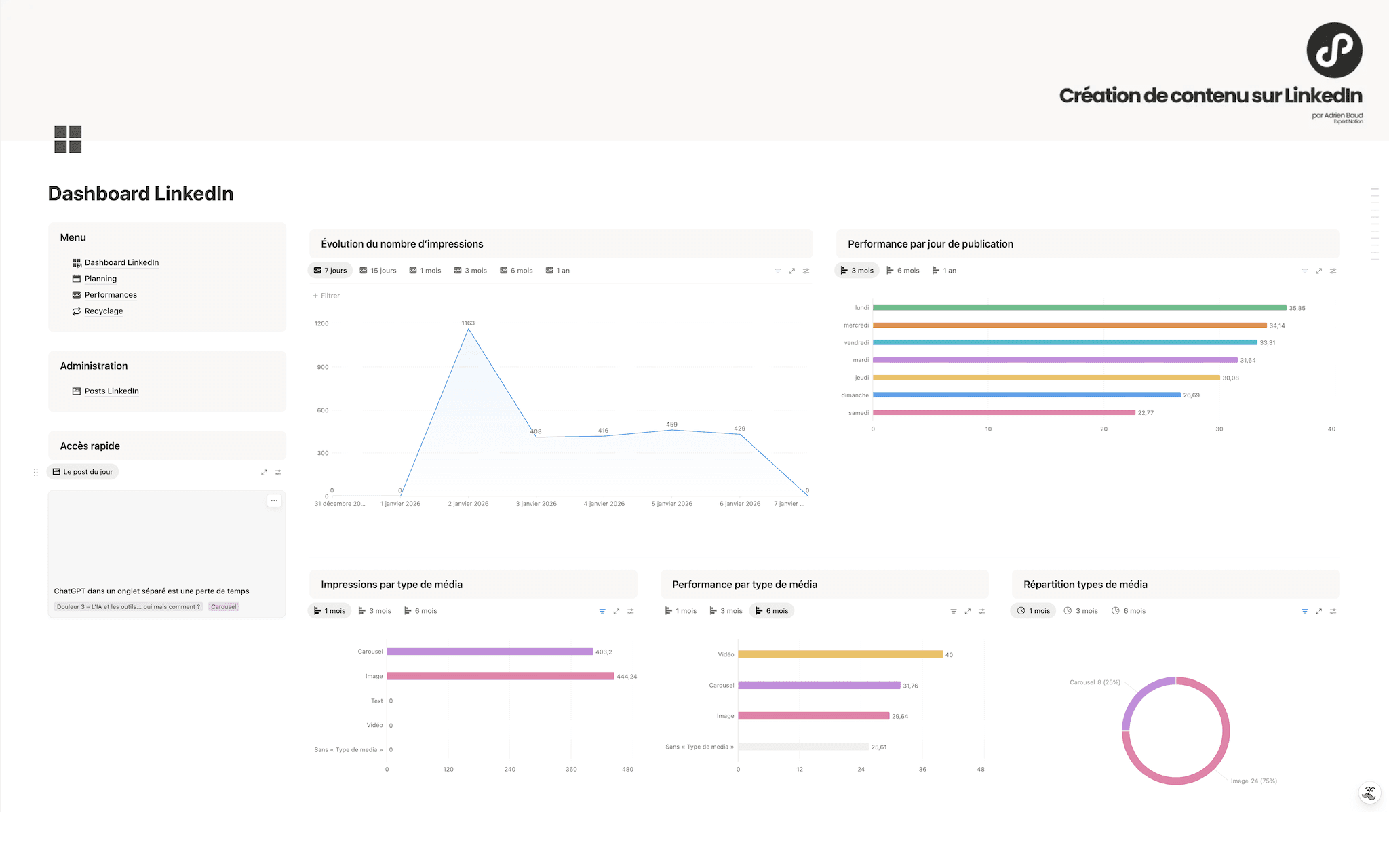Activate "3 mois" on Impressions par type de média
Viewport: 1389px width, 868px height.
[374, 610]
